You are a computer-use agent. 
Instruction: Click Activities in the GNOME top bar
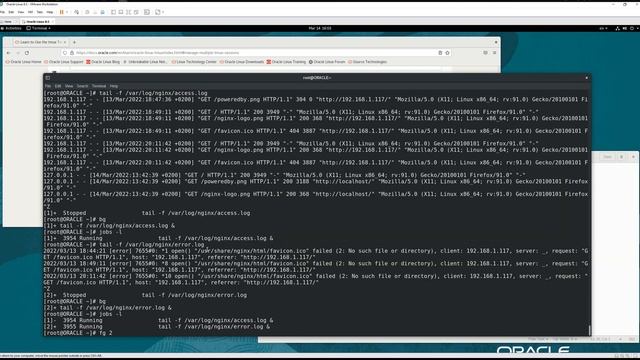[11, 29]
